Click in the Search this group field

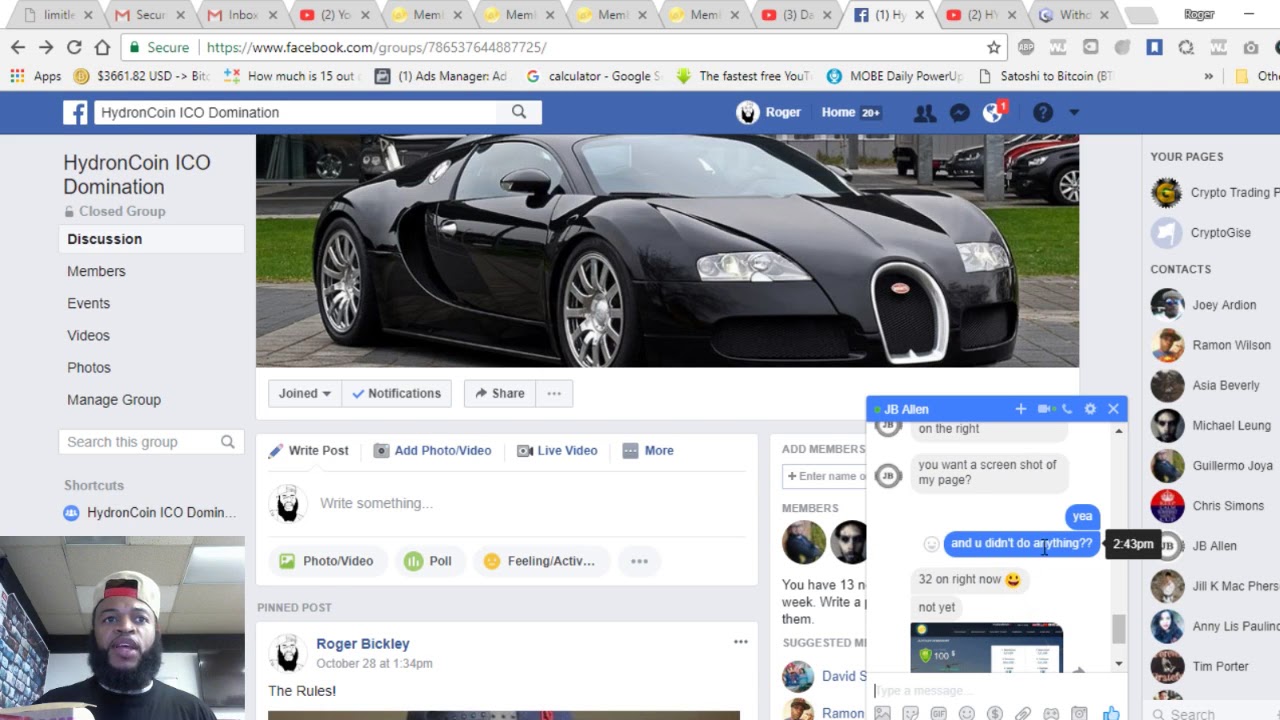click(151, 442)
